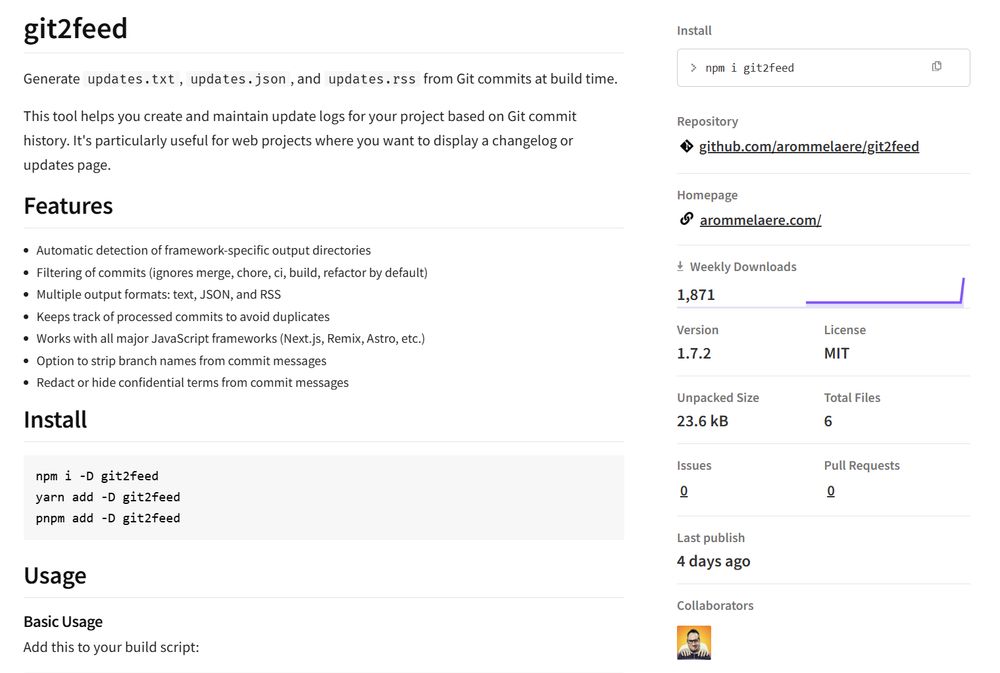Click the terminal prompt chevron before npm i

click(x=693, y=68)
